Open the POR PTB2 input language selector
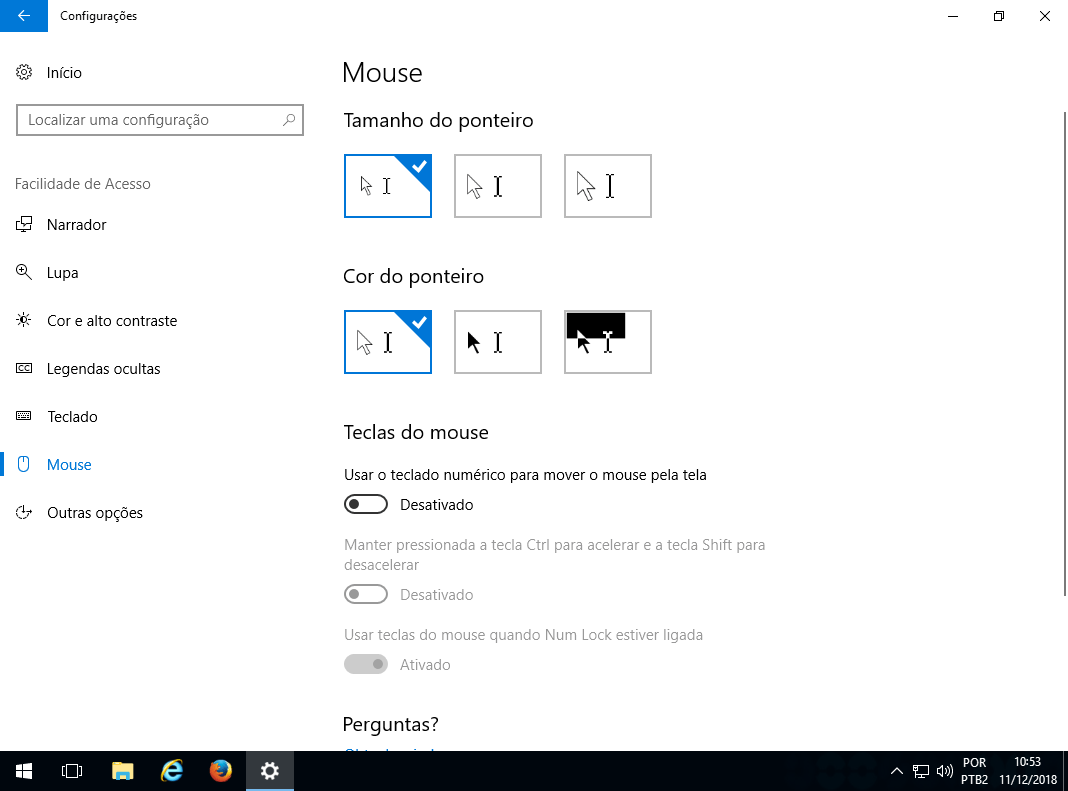This screenshot has width=1068, height=791. pyautogui.click(x=974, y=771)
